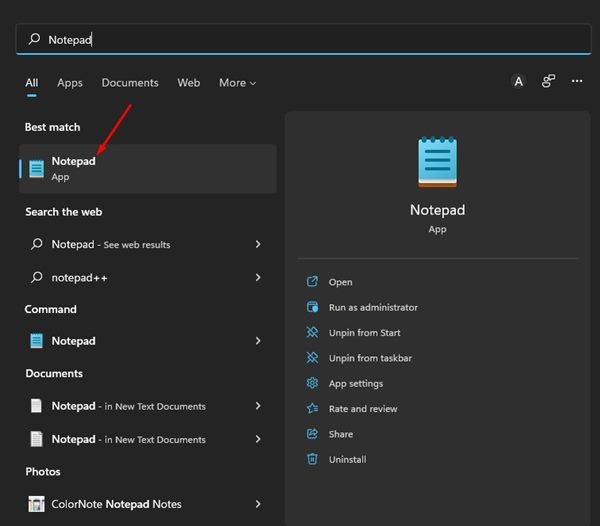The width and height of the screenshot is (600, 526).
Task: Click Open in the Notepad actions
Action: (340, 282)
